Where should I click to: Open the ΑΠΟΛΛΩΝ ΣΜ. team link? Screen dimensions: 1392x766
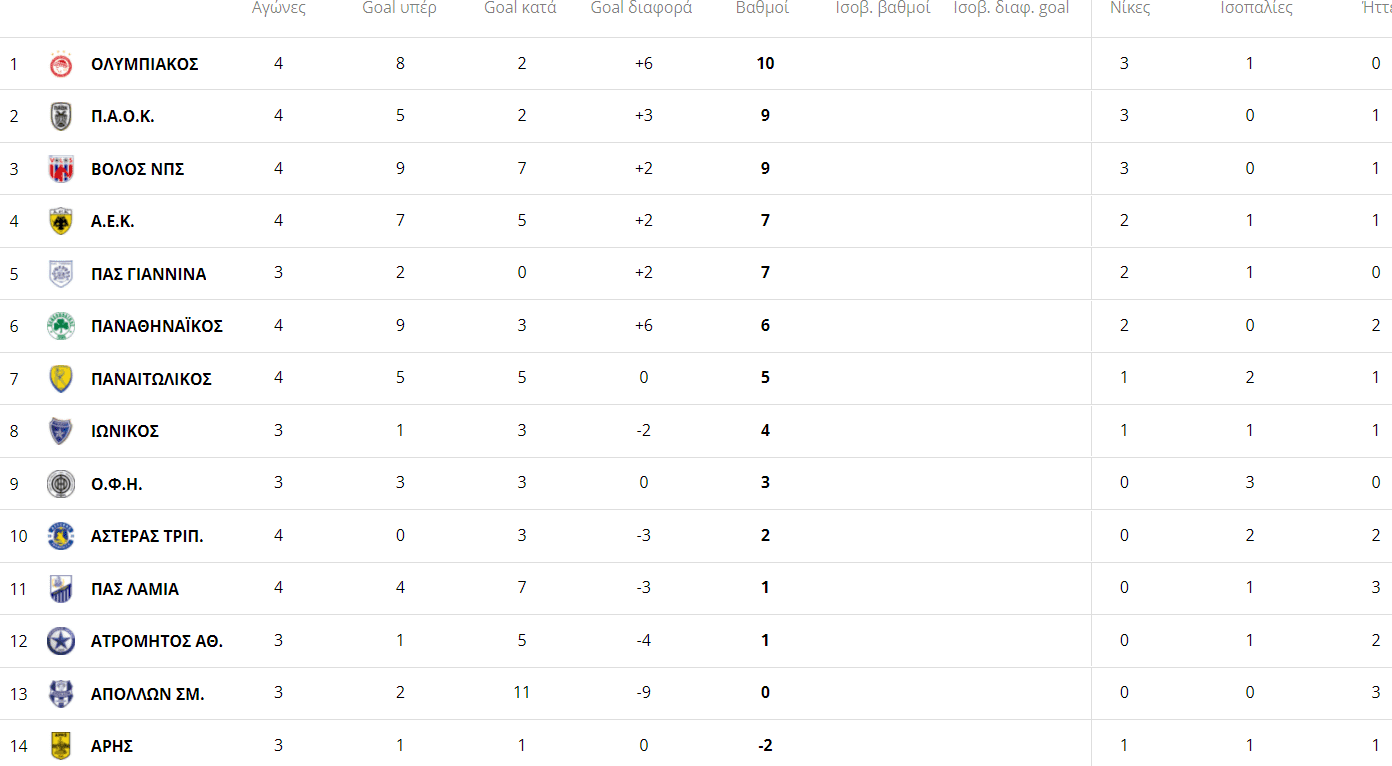pyautogui.click(x=148, y=694)
